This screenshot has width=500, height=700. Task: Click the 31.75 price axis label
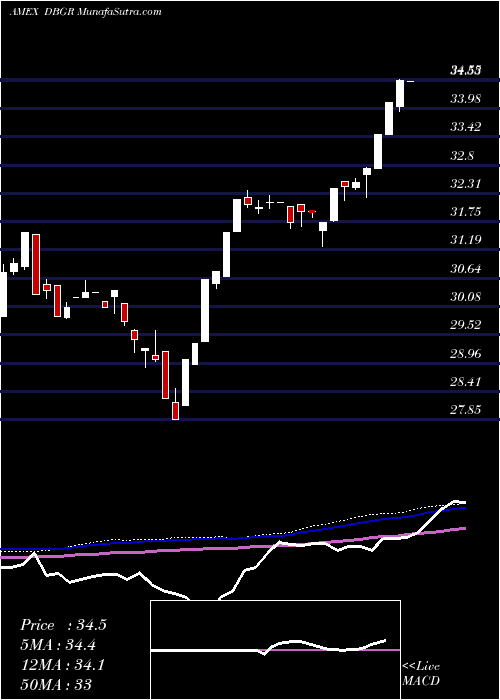point(466,212)
